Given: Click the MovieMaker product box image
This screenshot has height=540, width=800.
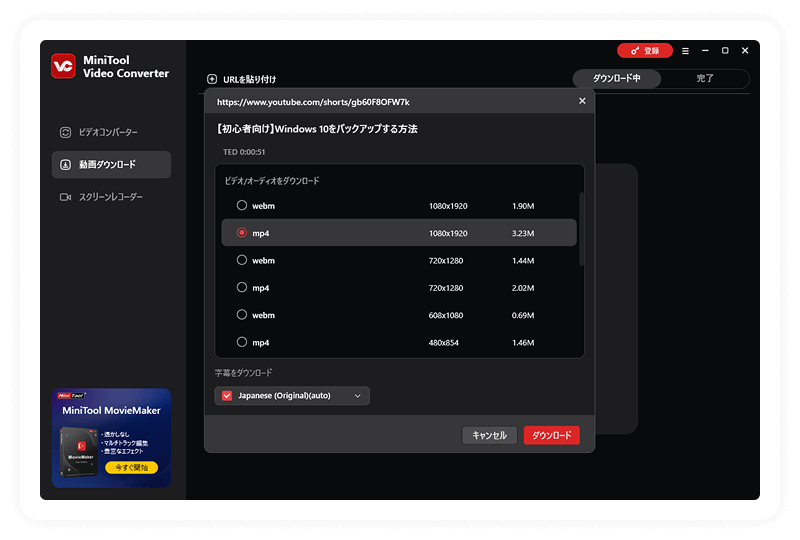Looking at the screenshot, I should click(79, 452).
